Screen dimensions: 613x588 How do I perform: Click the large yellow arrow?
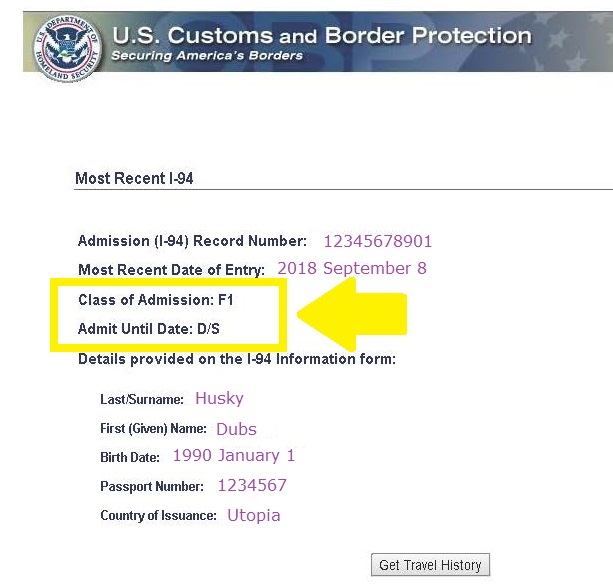pos(357,313)
